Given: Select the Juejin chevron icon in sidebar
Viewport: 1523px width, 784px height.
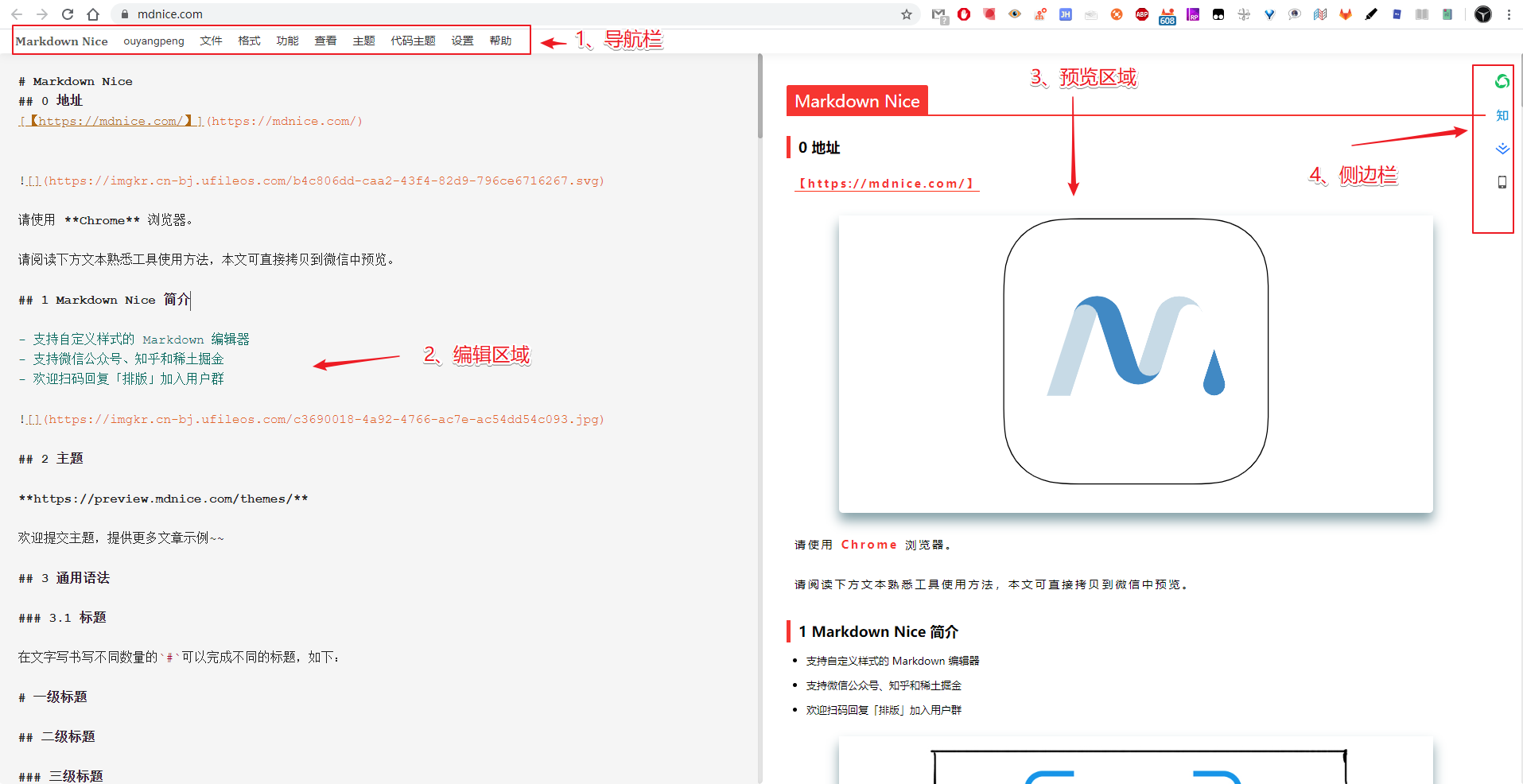Looking at the screenshot, I should point(1502,148).
